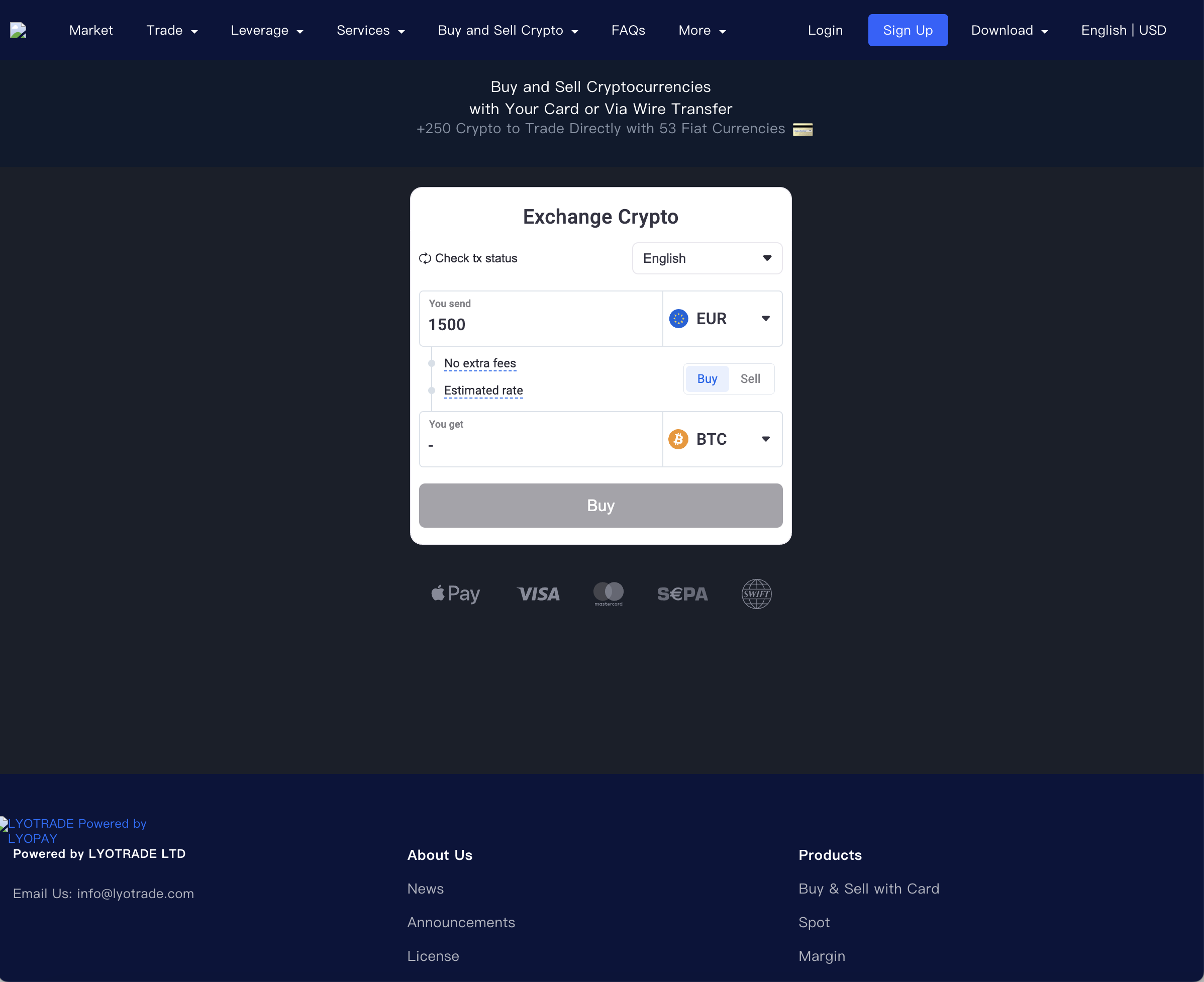Switch exchange mode to Sell
Image resolution: width=1204 pixels, height=982 pixels.
750,379
